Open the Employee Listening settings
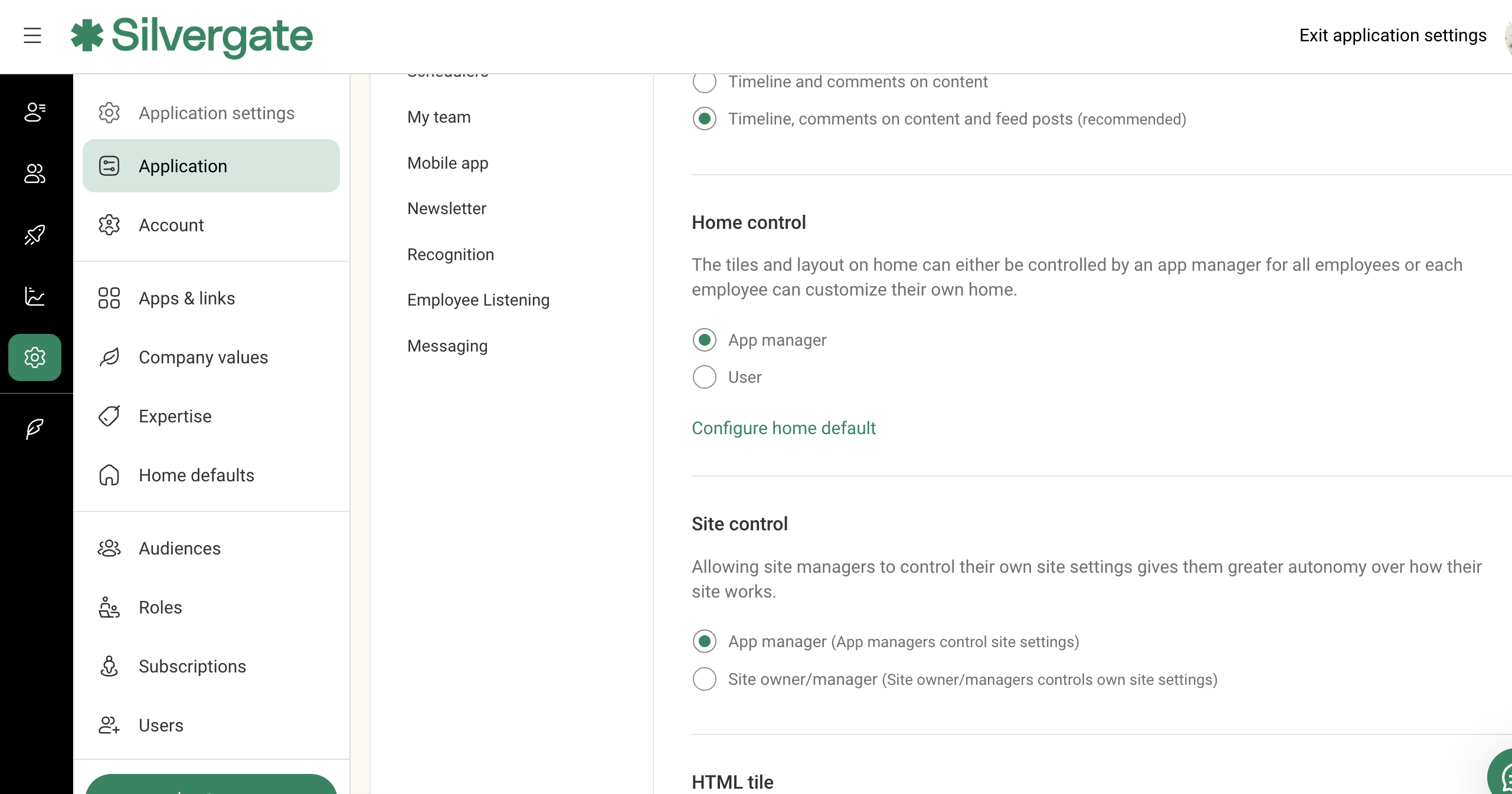The height and width of the screenshot is (794, 1512). [478, 300]
